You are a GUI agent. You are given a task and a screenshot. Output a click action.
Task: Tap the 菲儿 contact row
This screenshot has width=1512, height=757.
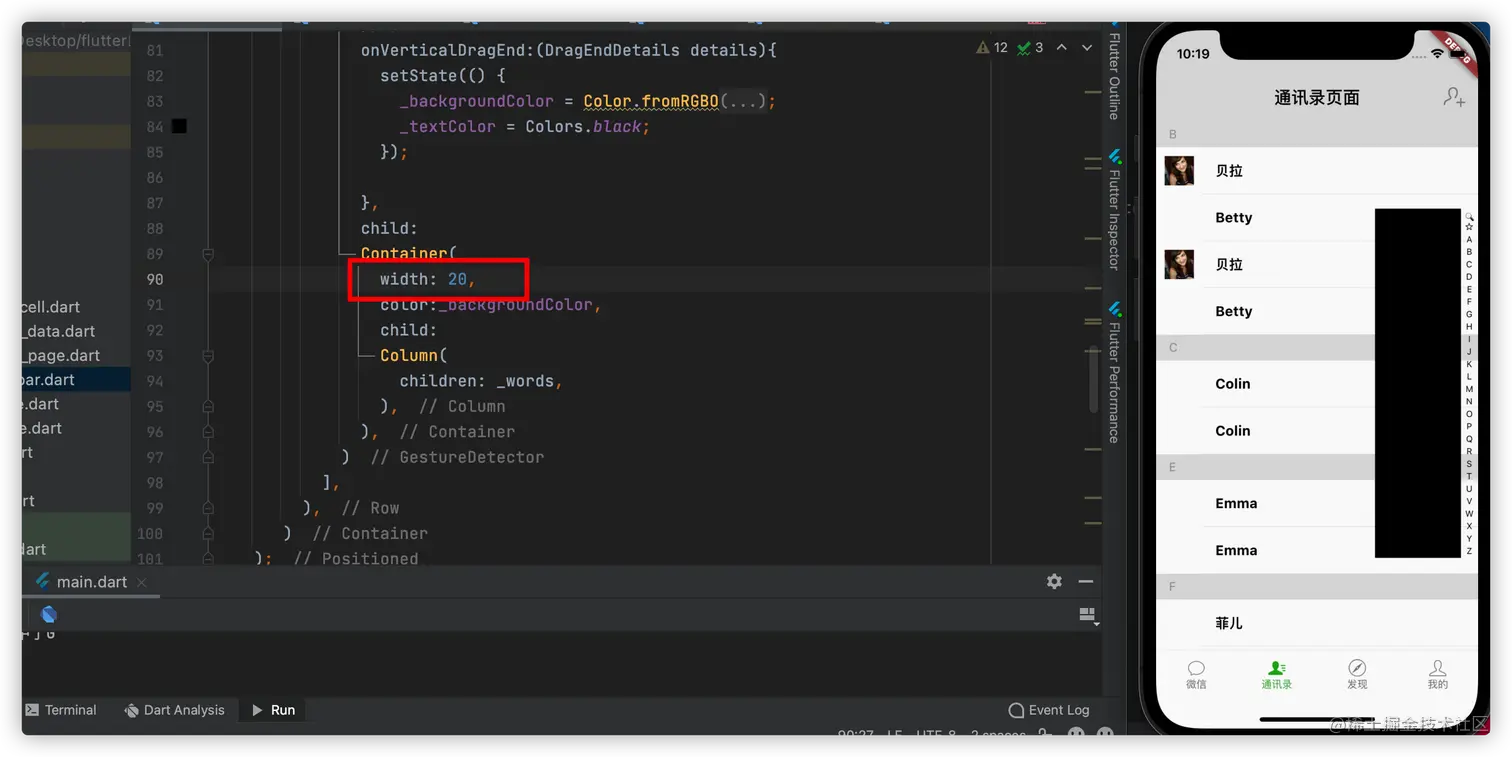[x=1317, y=623]
